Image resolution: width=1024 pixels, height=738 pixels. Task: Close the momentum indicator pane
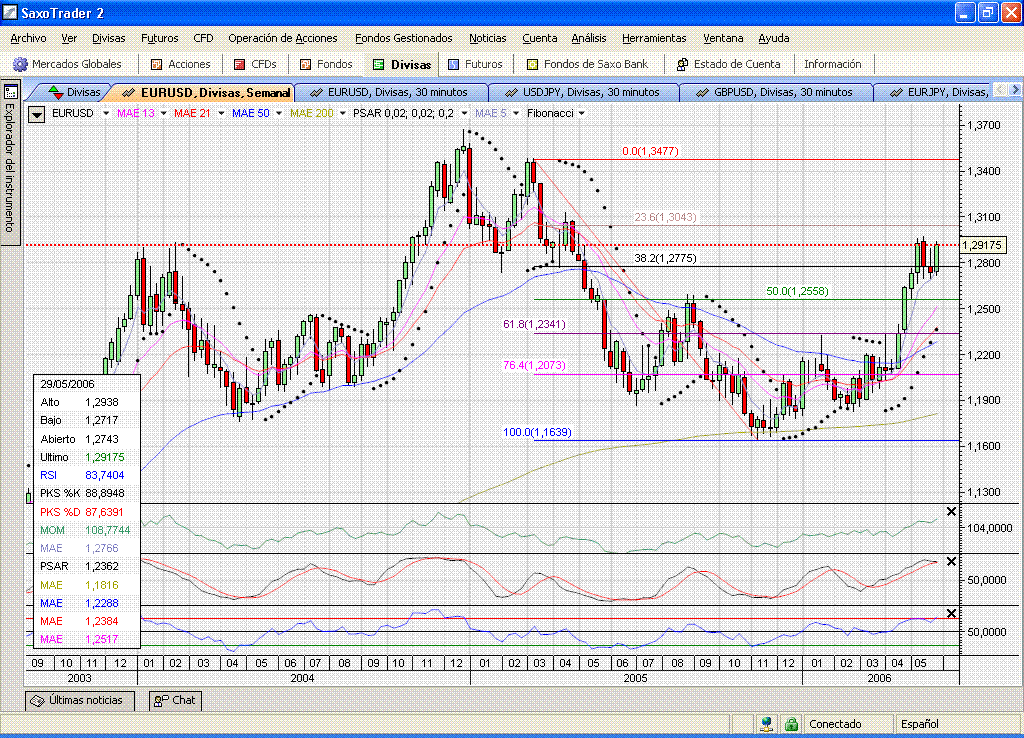(x=952, y=511)
